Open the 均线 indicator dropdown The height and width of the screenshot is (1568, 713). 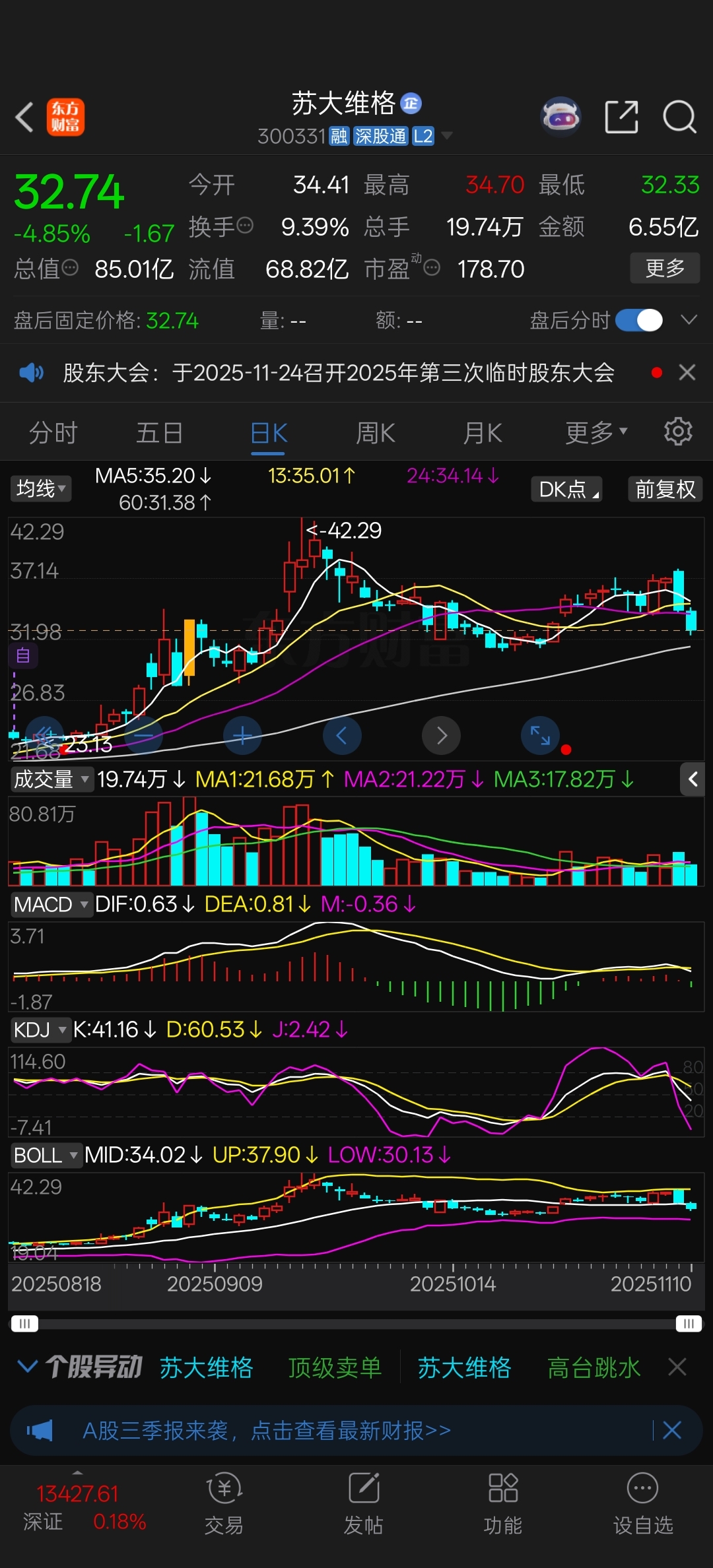pyautogui.click(x=41, y=488)
